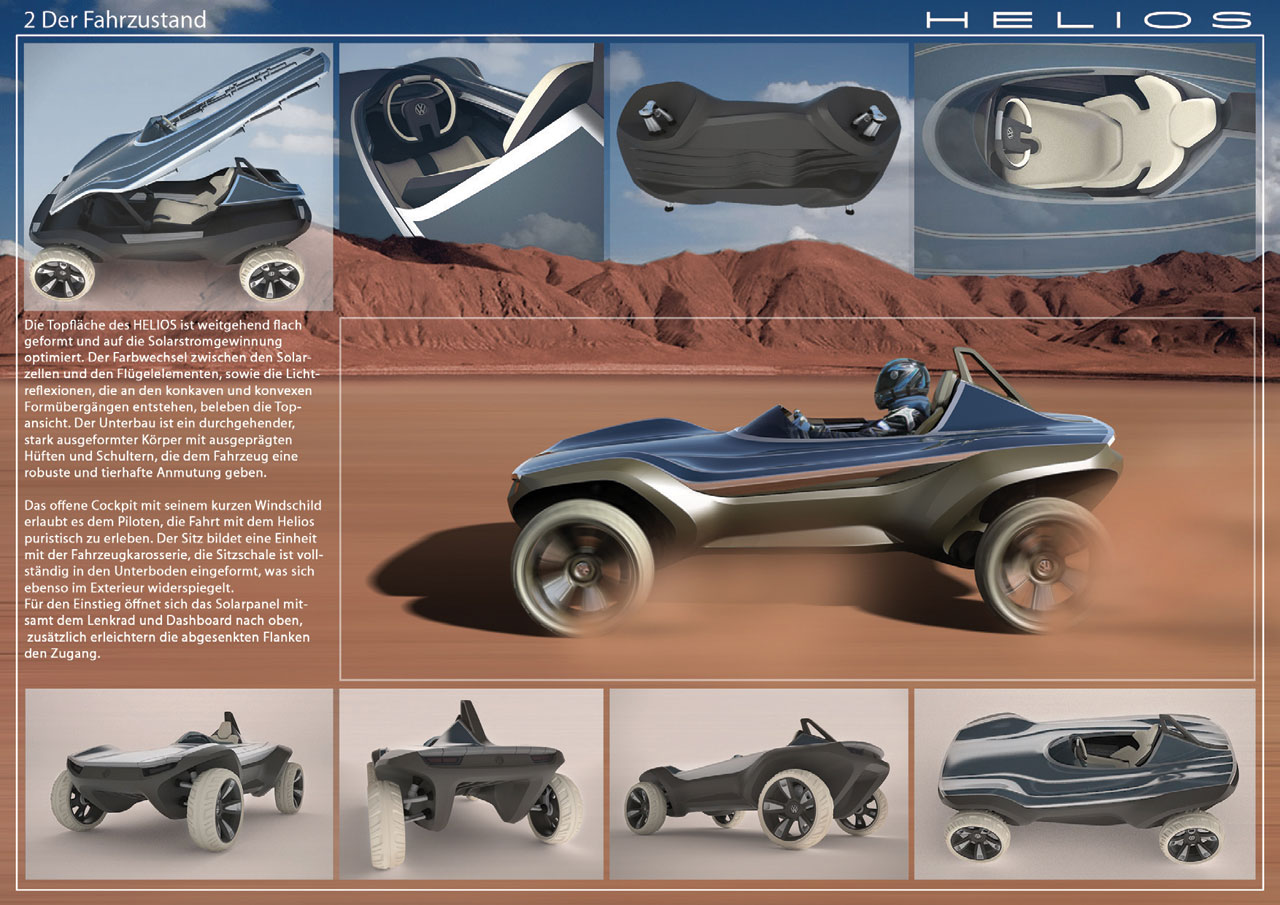Click the front wheel of the driving buggy
This screenshot has height=905, width=1280.
point(583,567)
